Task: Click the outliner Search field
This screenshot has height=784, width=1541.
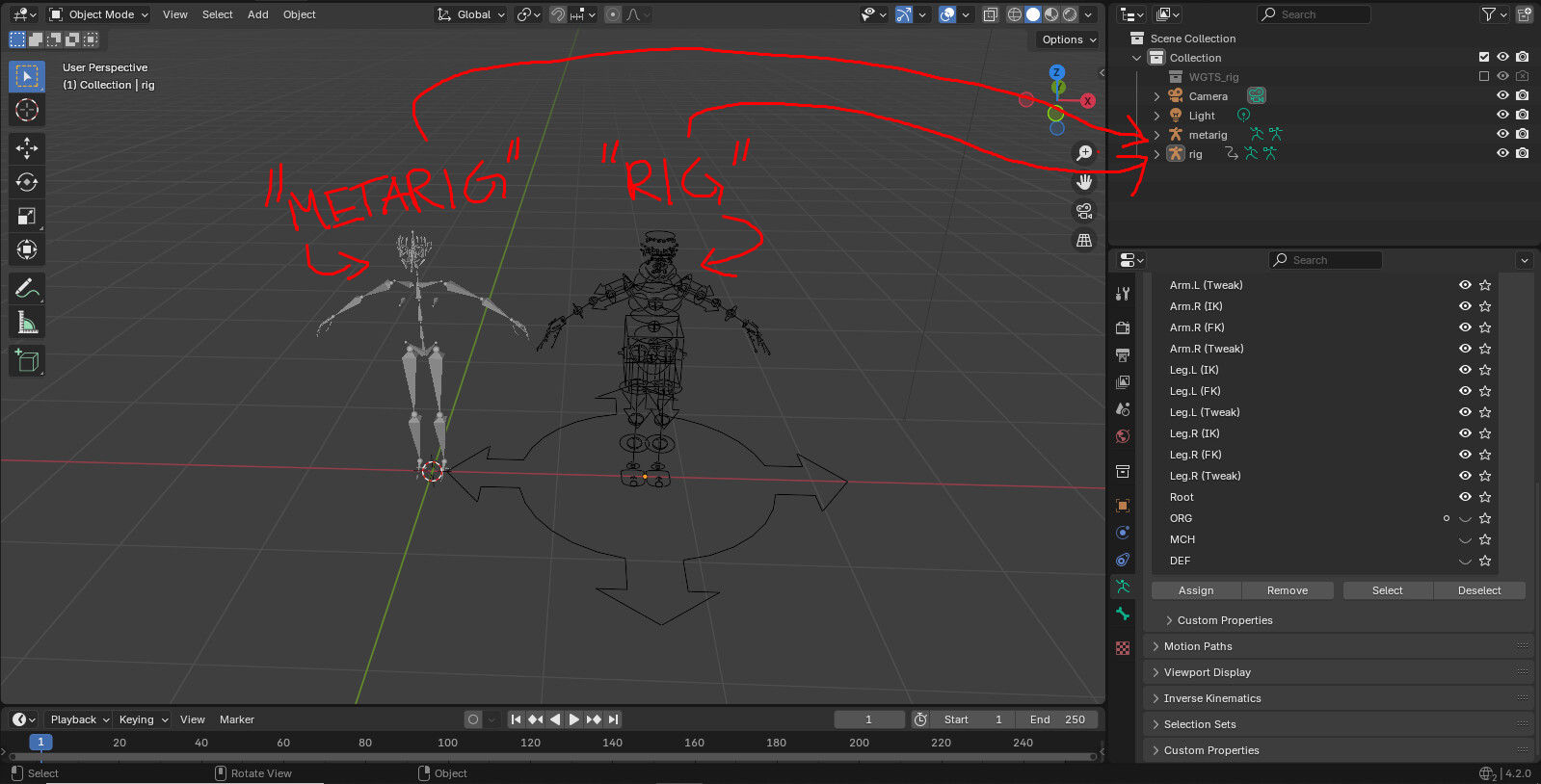Action: tap(1314, 14)
